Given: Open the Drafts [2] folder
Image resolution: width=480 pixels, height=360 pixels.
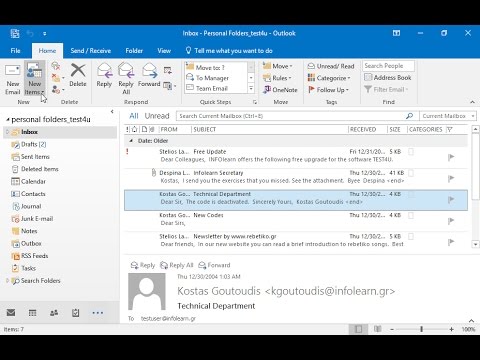Looking at the screenshot, I should coord(33,144).
